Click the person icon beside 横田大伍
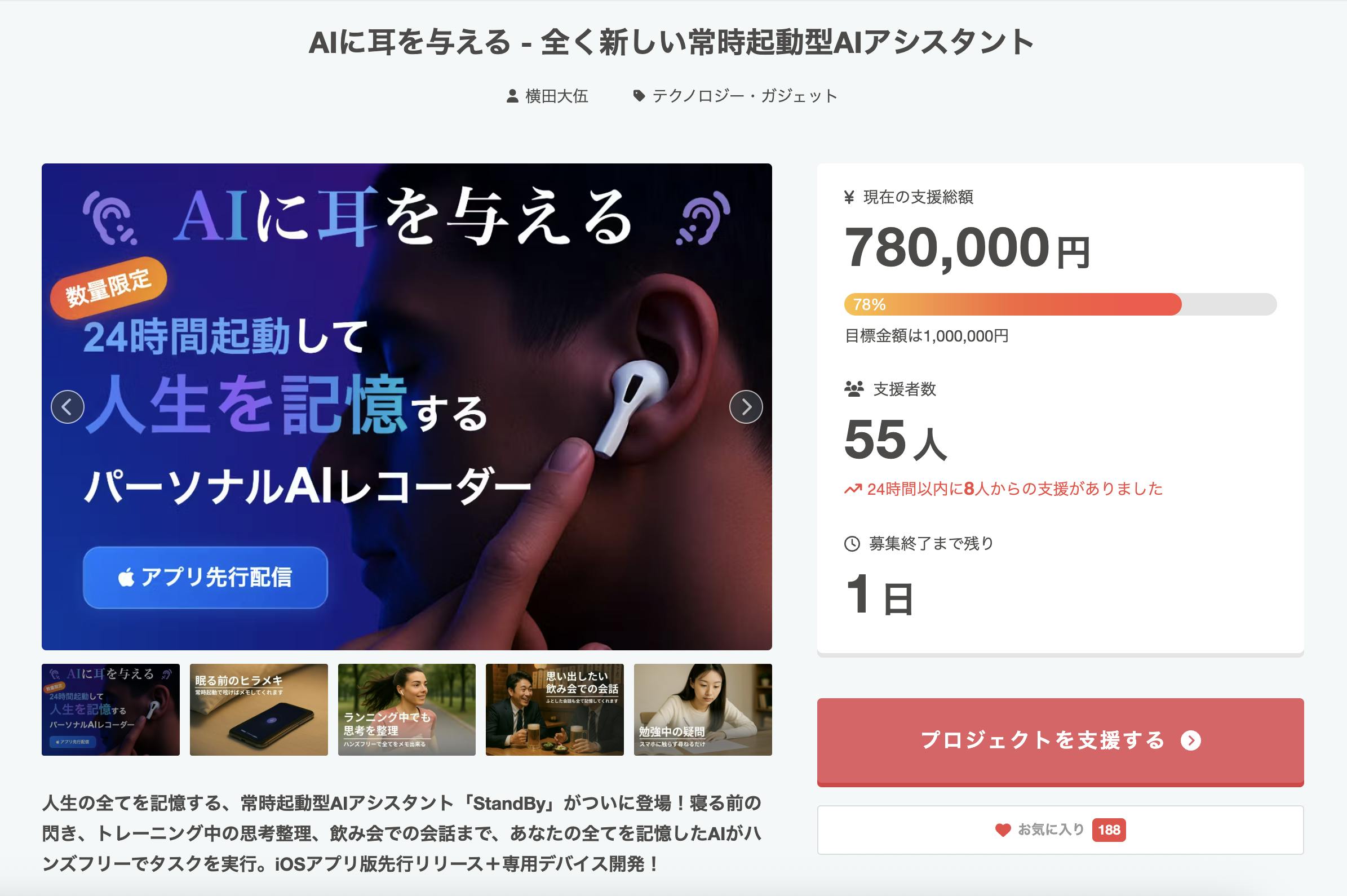The height and width of the screenshot is (896, 1347). [x=512, y=96]
